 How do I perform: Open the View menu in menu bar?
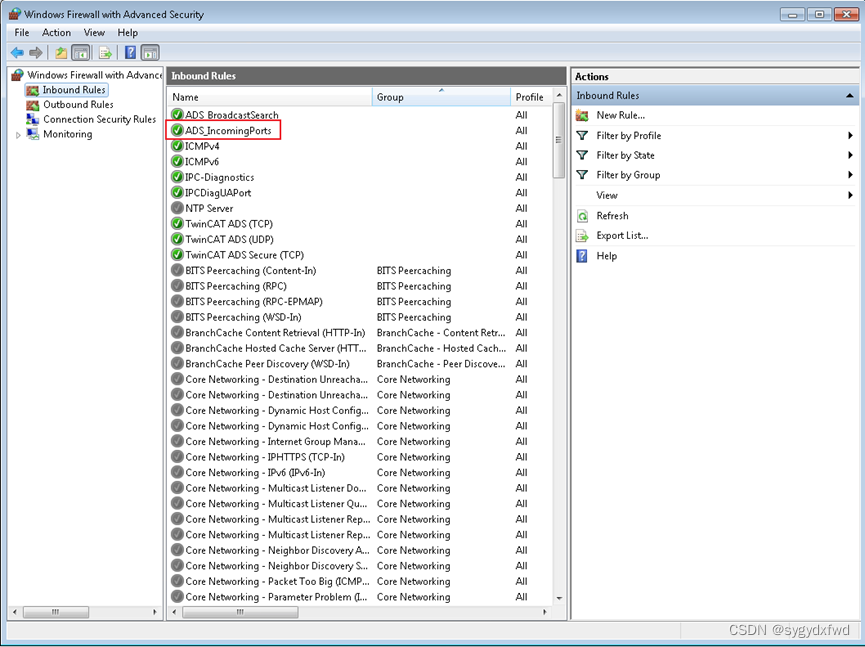point(94,33)
